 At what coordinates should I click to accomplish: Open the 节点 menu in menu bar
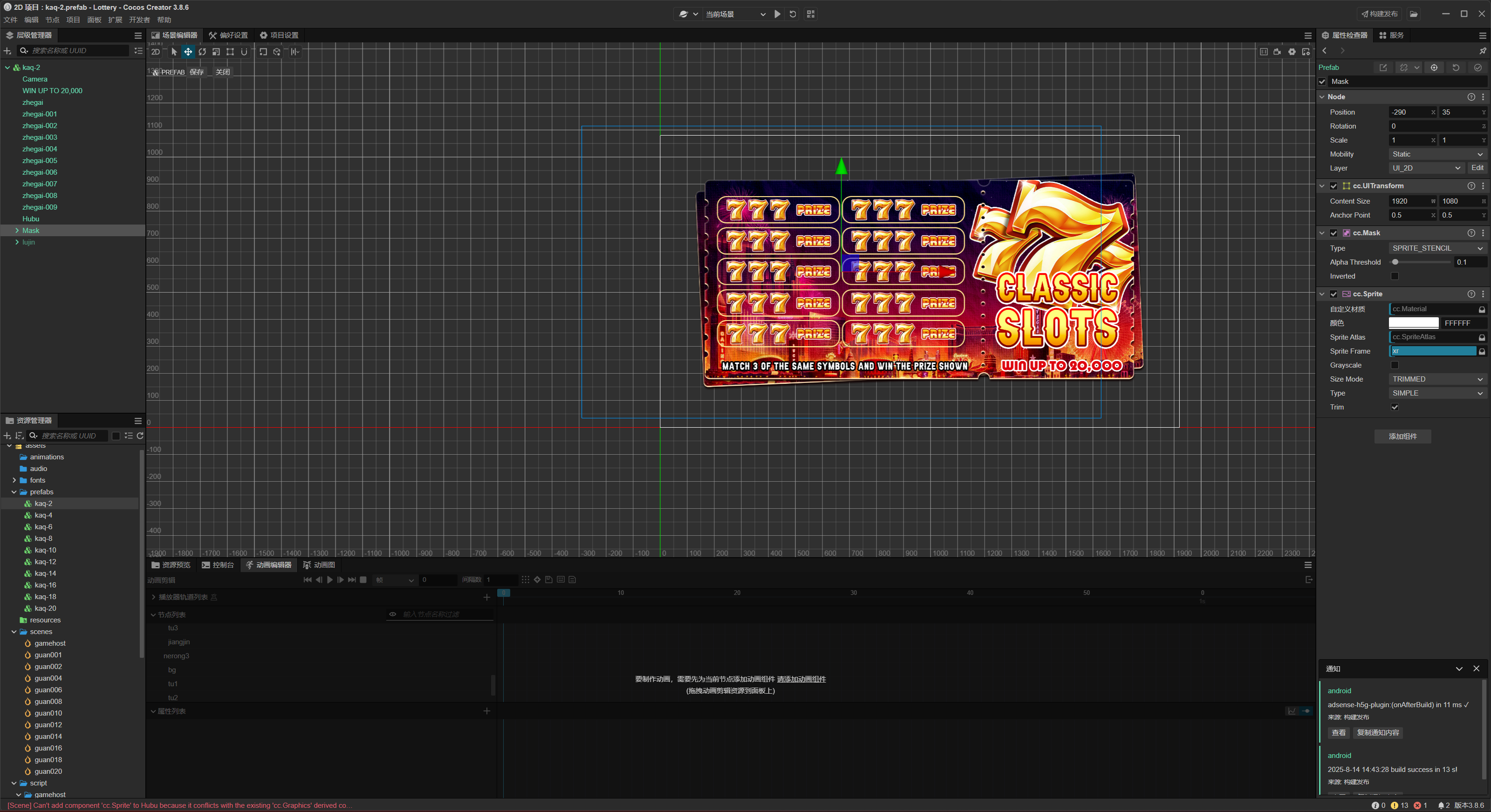click(52, 20)
